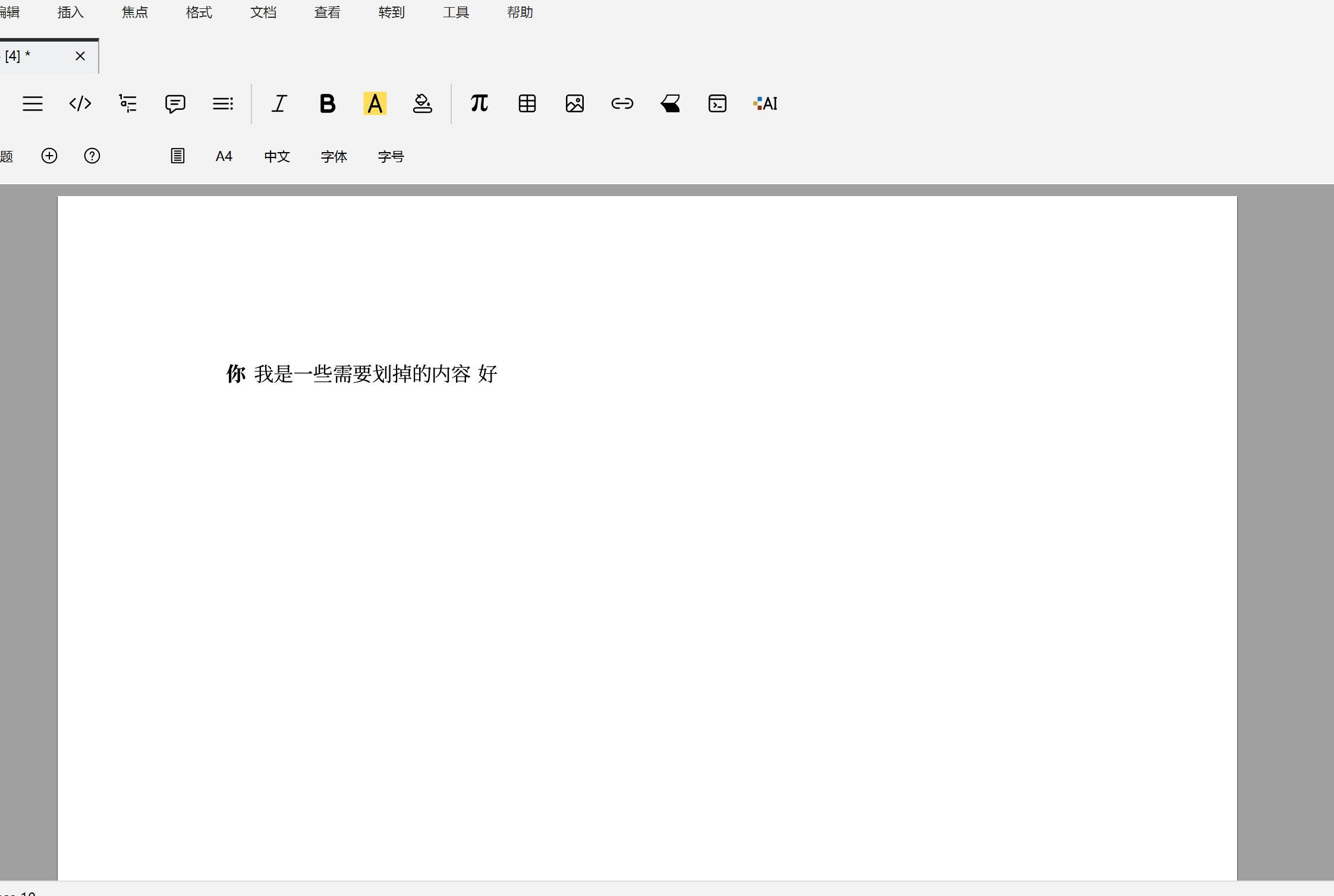Click in the document text line
The height and width of the screenshot is (896, 1334).
tap(361, 374)
